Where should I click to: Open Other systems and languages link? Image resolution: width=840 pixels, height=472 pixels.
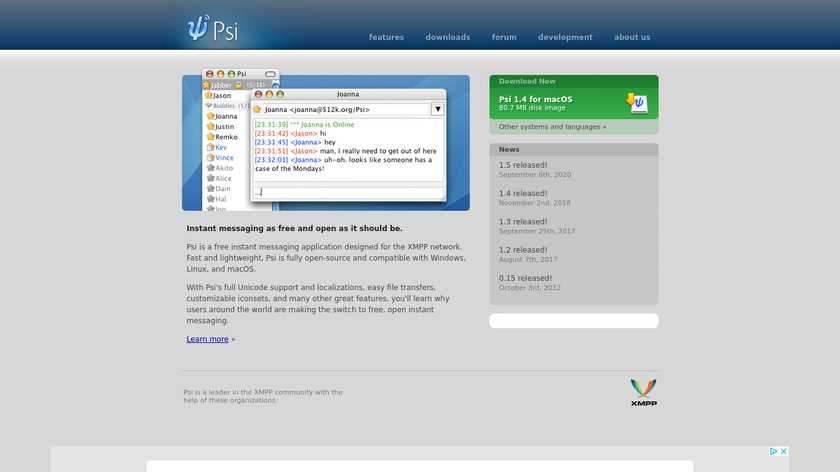click(x=552, y=127)
